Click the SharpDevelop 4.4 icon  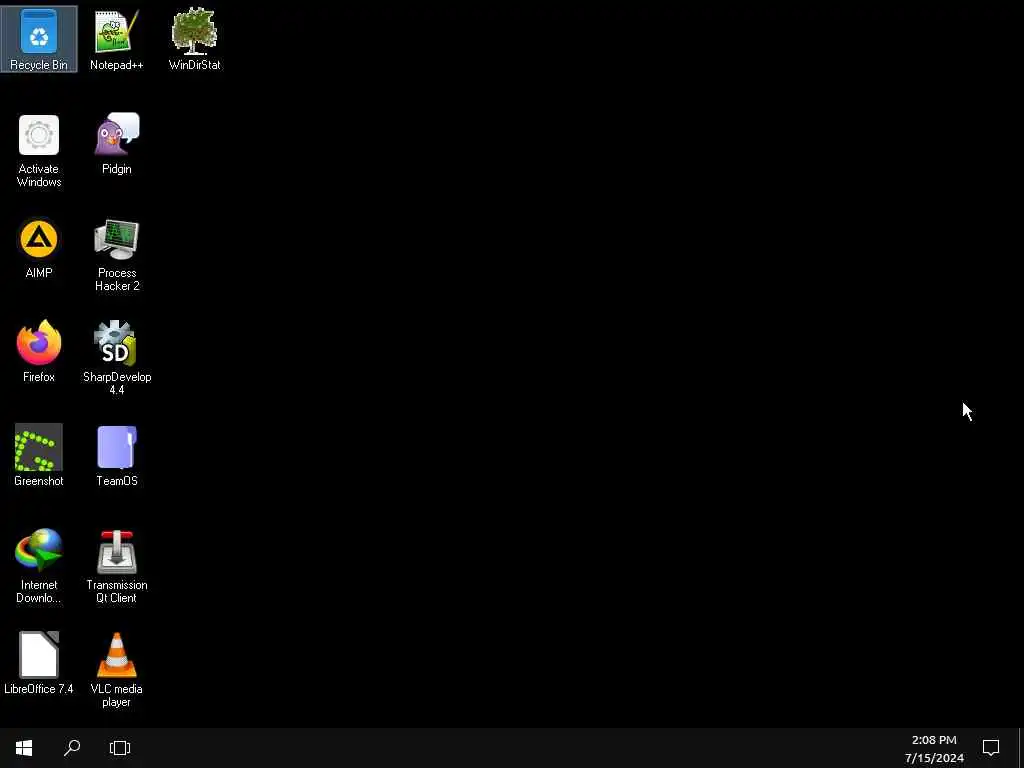[115, 343]
